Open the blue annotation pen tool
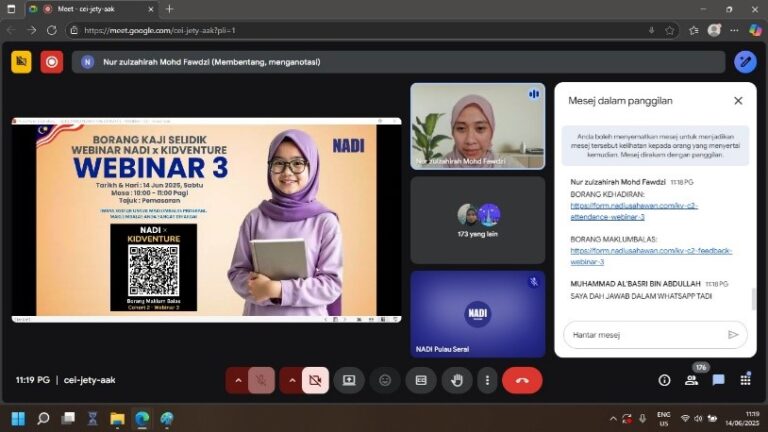The height and width of the screenshot is (432, 768). pyautogui.click(x=745, y=62)
